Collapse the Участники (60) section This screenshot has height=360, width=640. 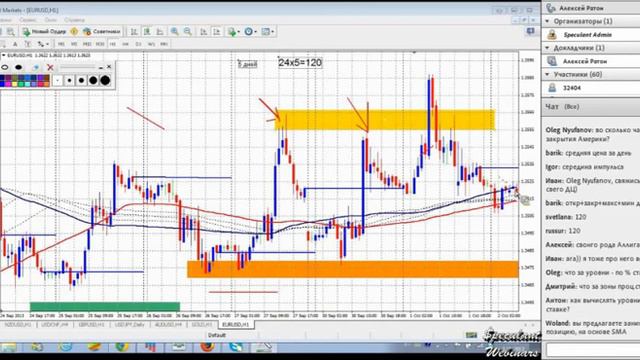(547, 74)
